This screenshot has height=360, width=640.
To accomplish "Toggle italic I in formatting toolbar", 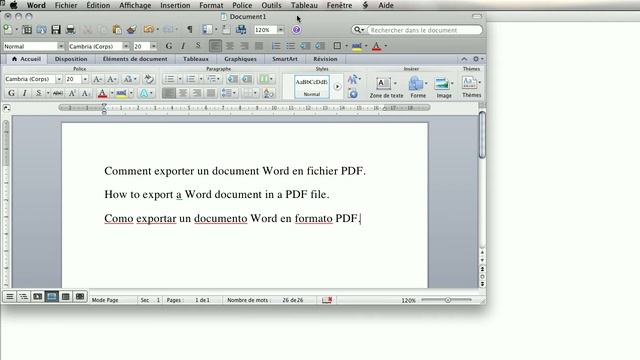I will coord(183,46).
